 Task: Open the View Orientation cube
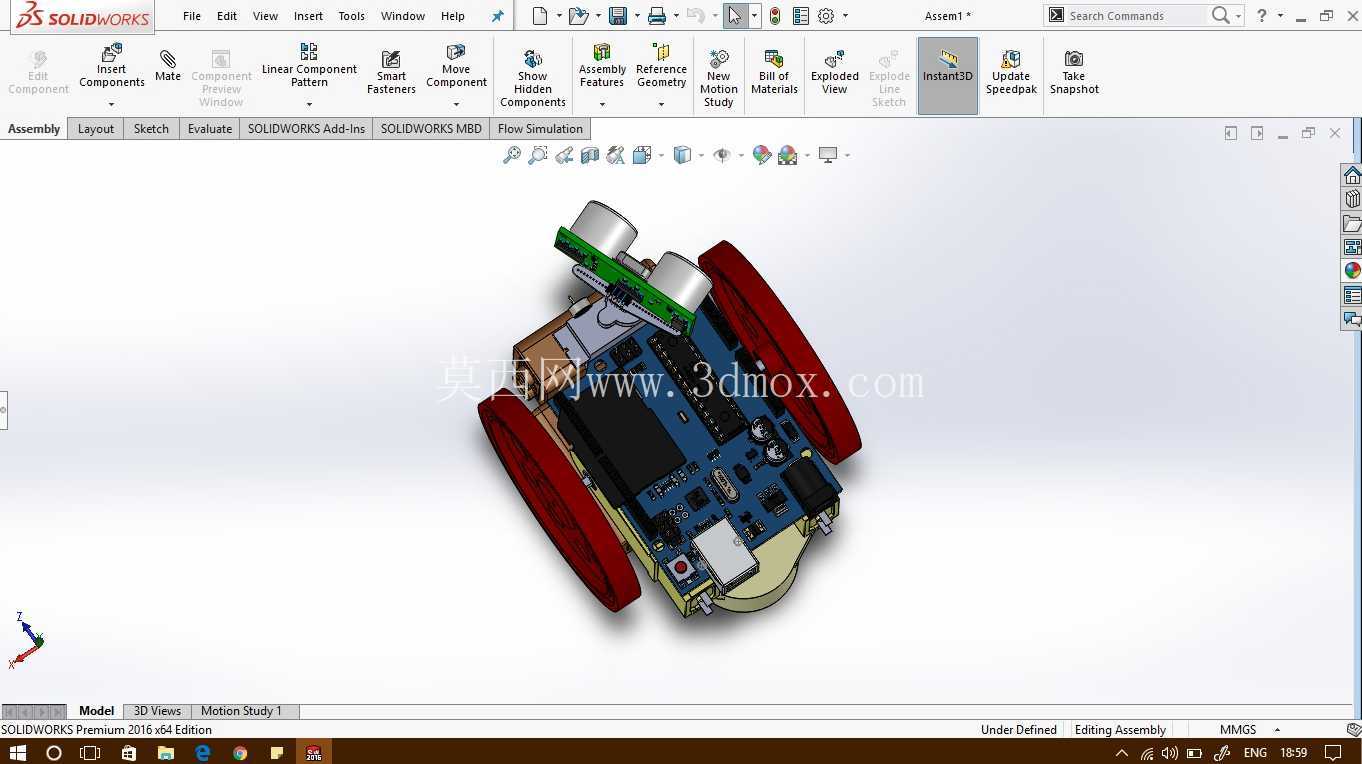point(642,155)
